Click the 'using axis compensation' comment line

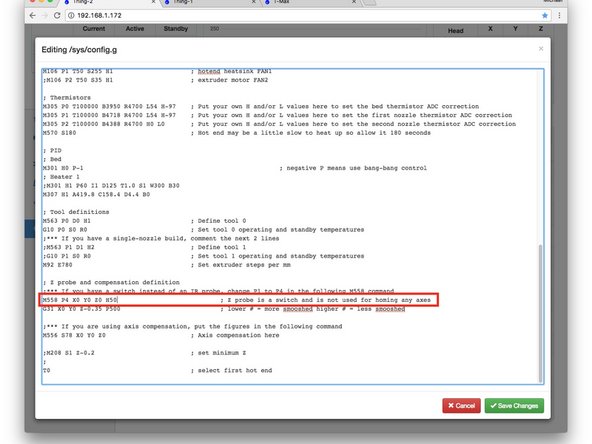(x=193, y=327)
